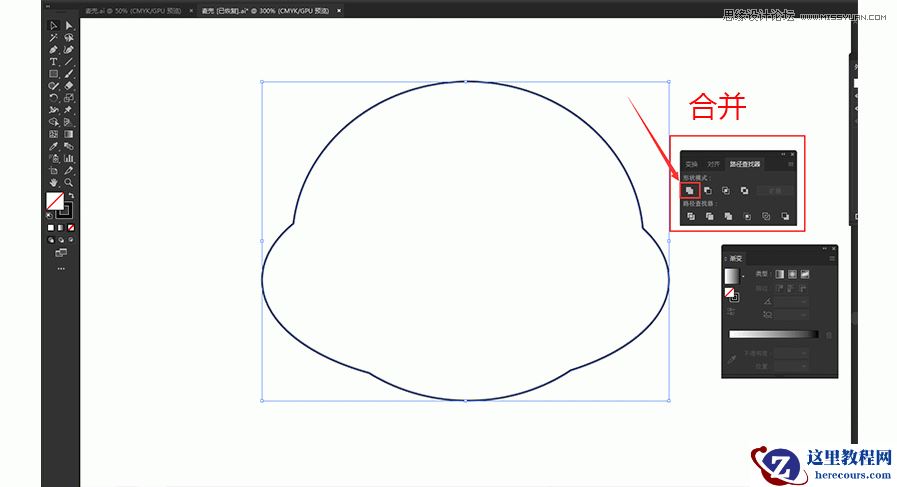This screenshot has width=897, height=487.
Task: Select the Column Graph tool
Action: click(69, 159)
